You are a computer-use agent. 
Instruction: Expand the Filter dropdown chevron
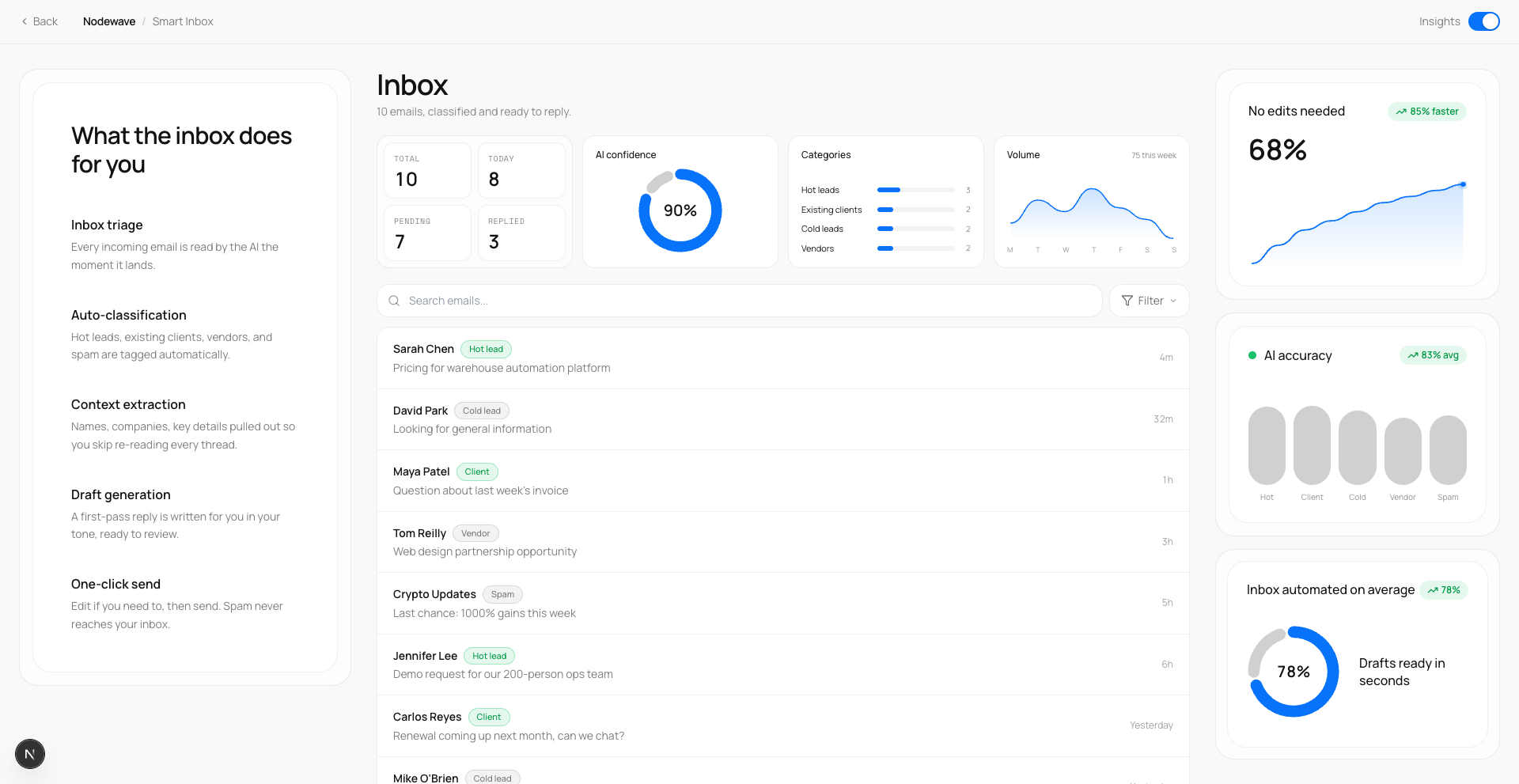(x=1173, y=301)
